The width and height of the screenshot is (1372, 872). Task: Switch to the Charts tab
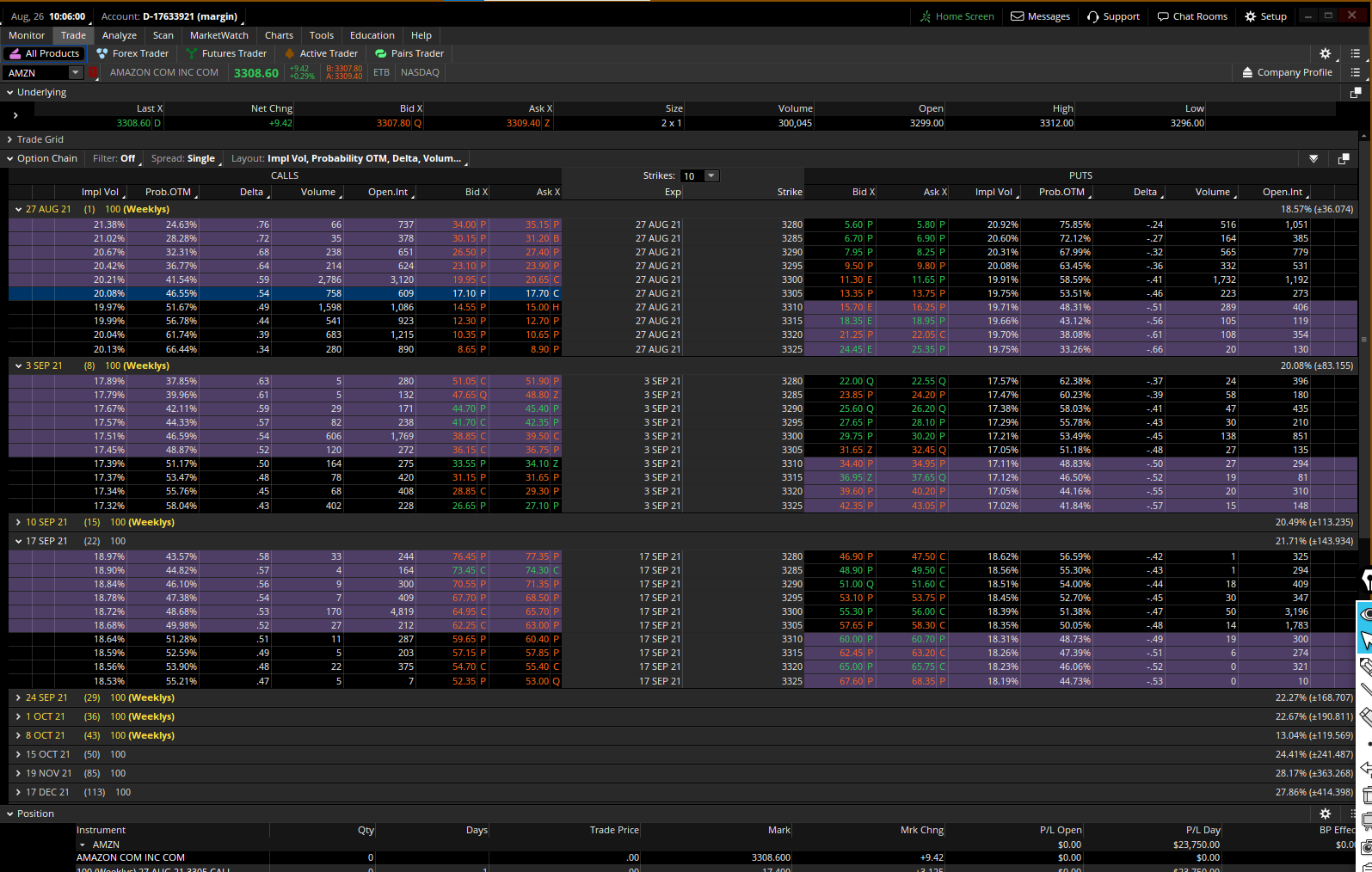[x=279, y=35]
